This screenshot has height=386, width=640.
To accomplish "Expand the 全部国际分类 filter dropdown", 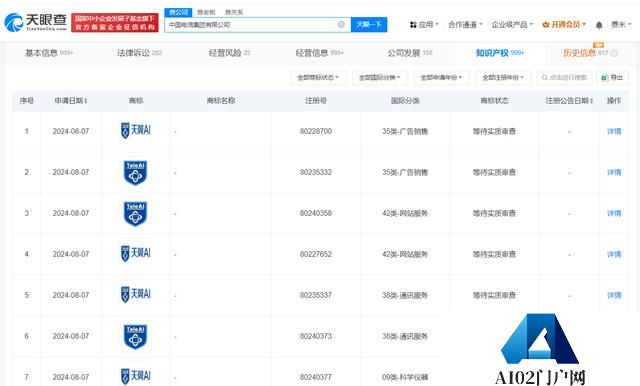I will 380,78.
